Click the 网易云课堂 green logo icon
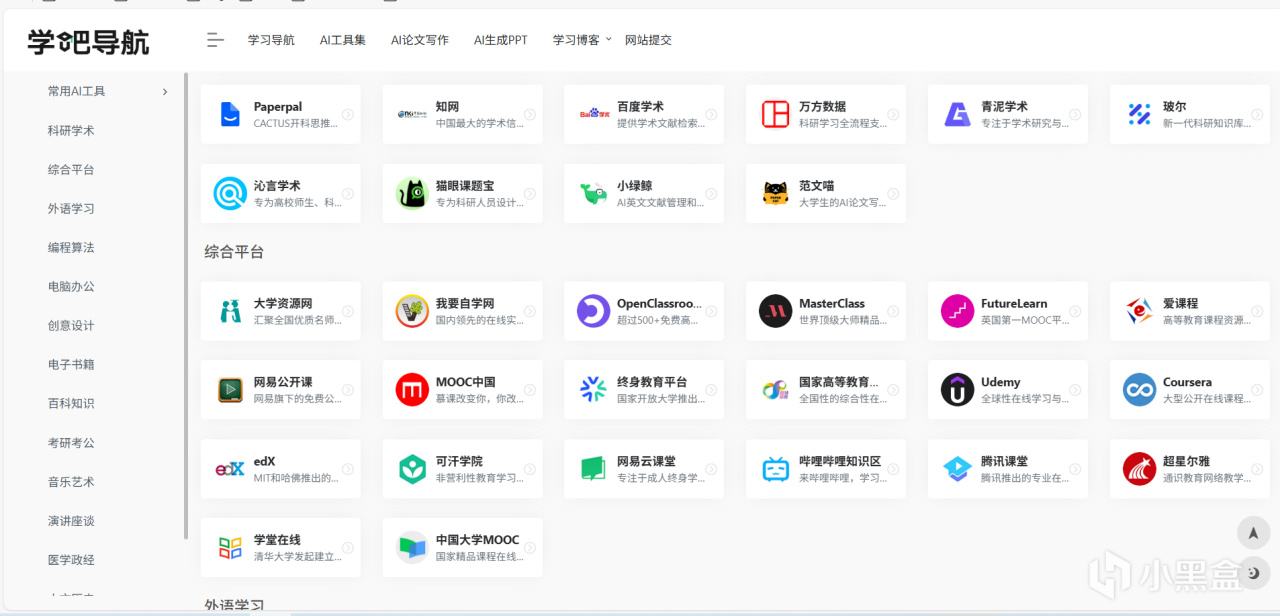 [x=594, y=469]
